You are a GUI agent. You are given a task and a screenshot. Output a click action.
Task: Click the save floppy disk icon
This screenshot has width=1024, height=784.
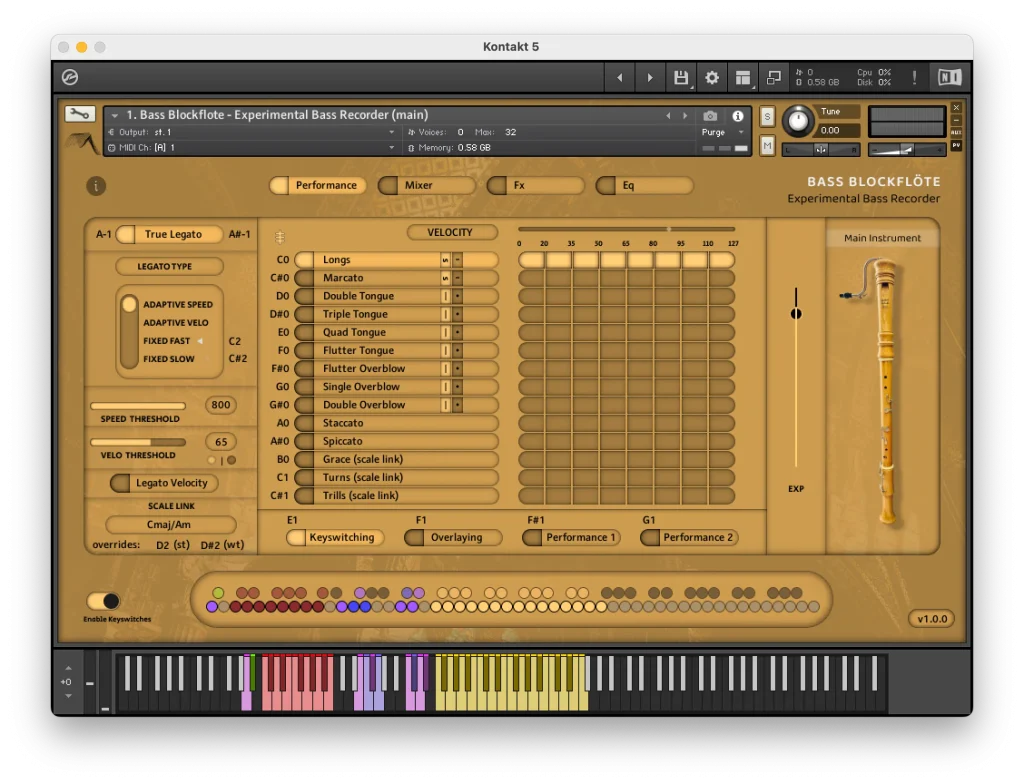[x=681, y=77]
